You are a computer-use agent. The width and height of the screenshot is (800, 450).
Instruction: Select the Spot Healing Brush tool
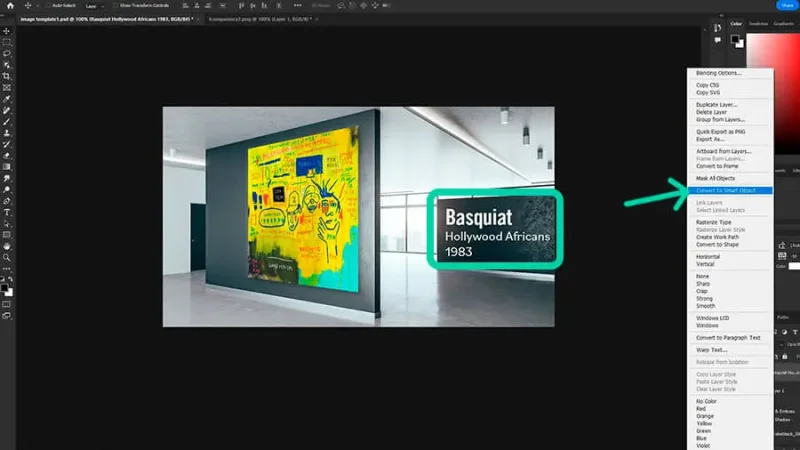(x=7, y=110)
